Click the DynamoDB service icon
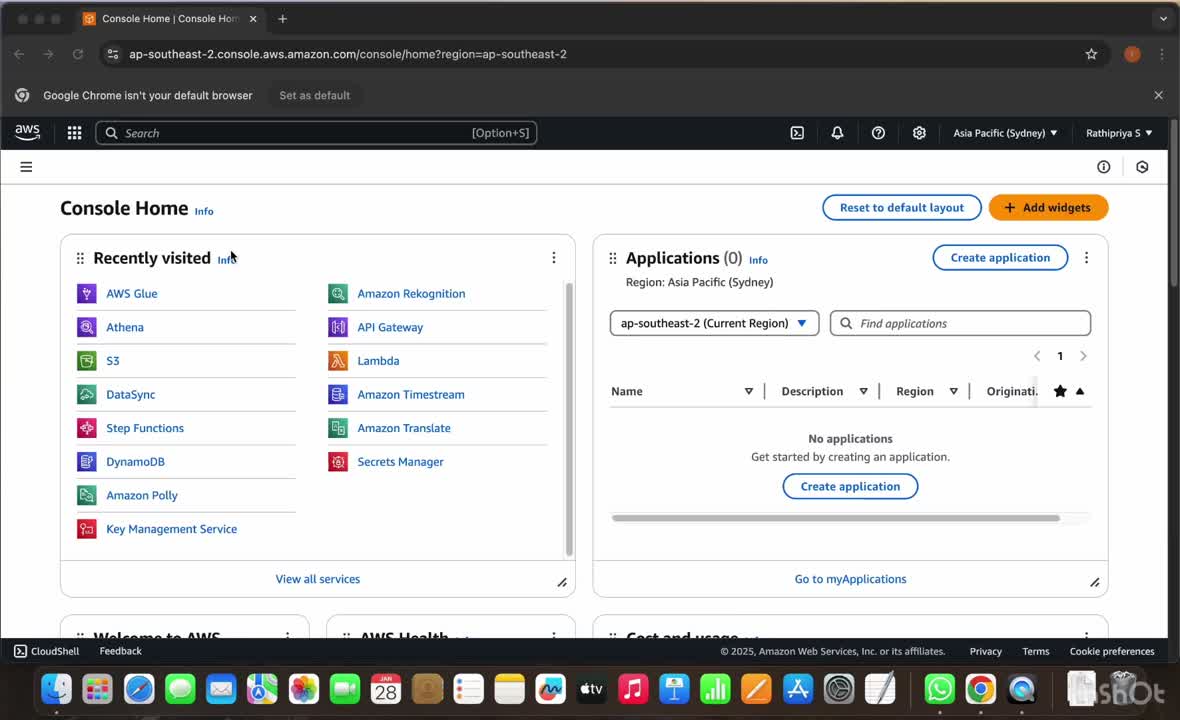The image size is (1180, 720). point(87,462)
